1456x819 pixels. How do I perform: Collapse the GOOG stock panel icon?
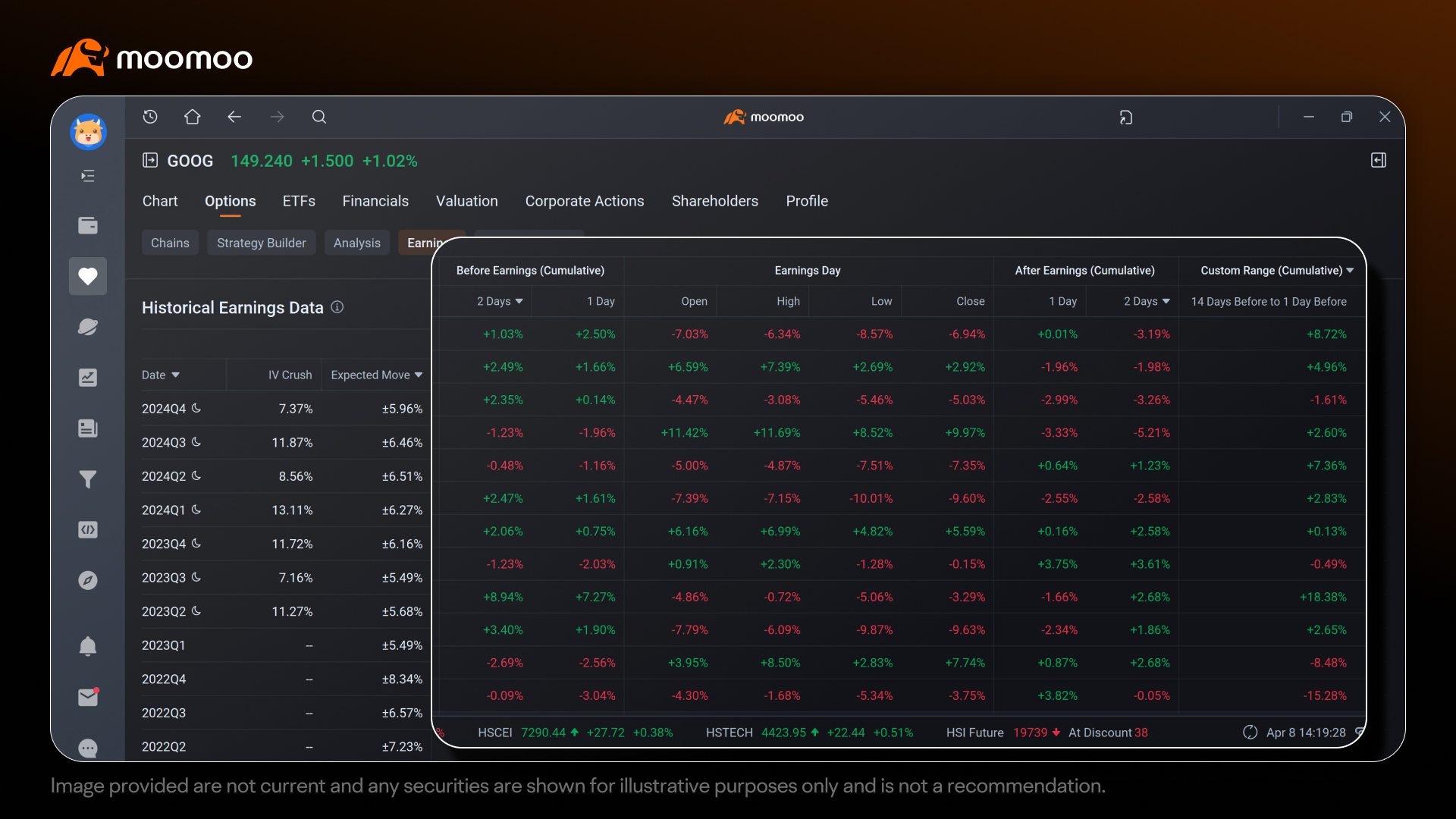[150, 160]
